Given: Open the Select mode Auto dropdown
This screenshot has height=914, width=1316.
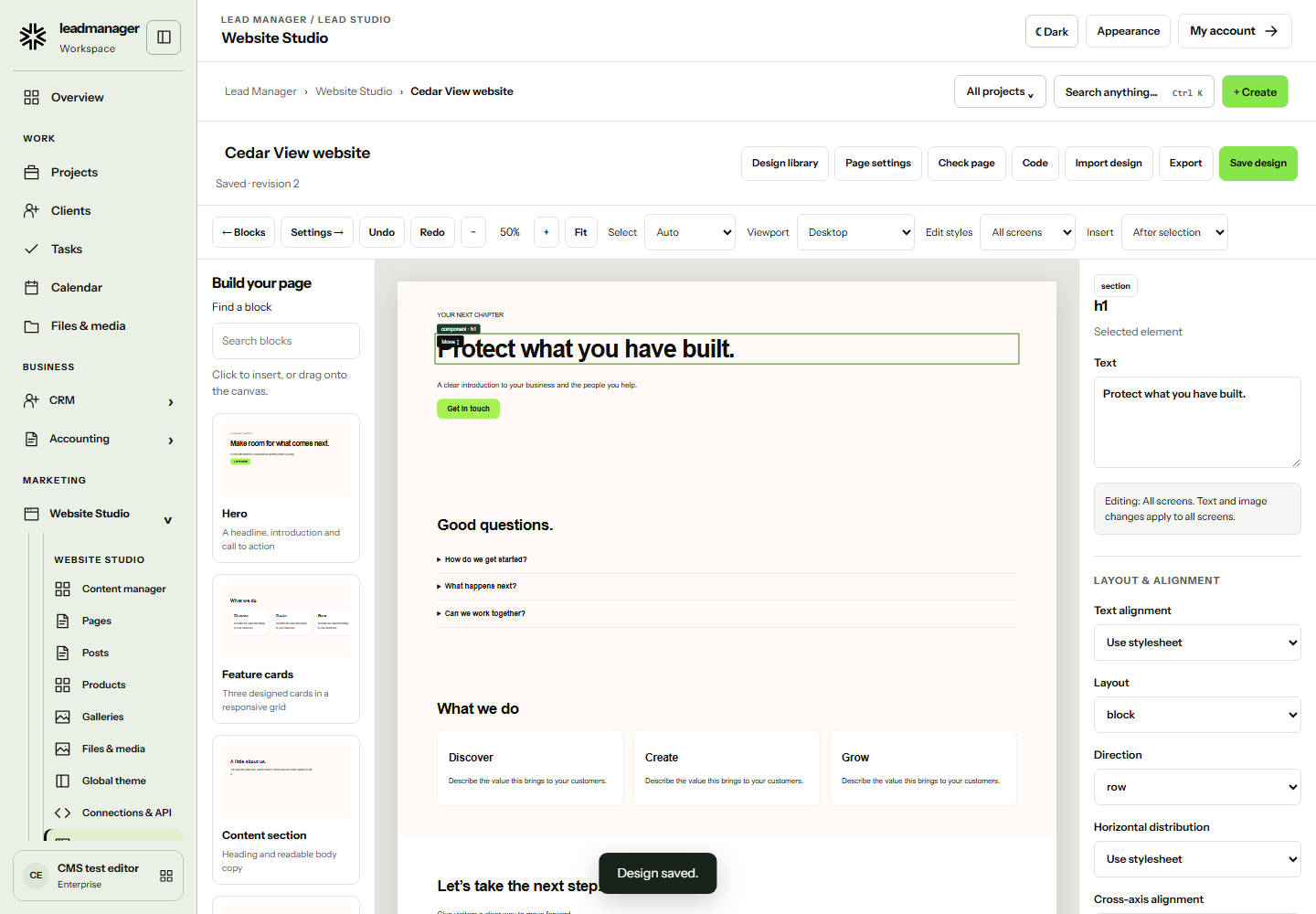Looking at the screenshot, I should (690, 232).
